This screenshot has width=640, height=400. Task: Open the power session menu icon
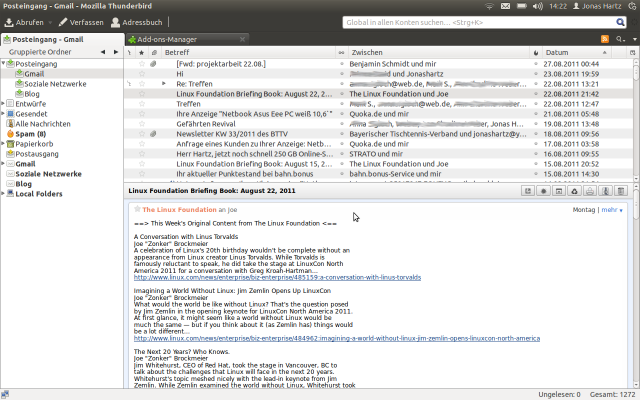(633, 6)
